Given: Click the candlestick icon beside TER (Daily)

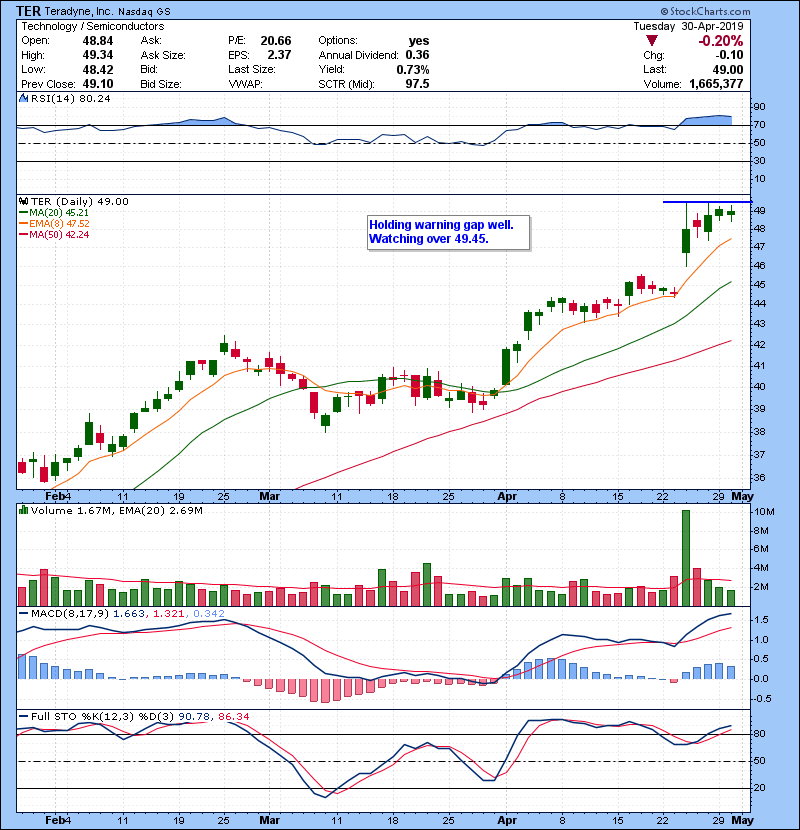Looking at the screenshot, I should click(x=23, y=201).
